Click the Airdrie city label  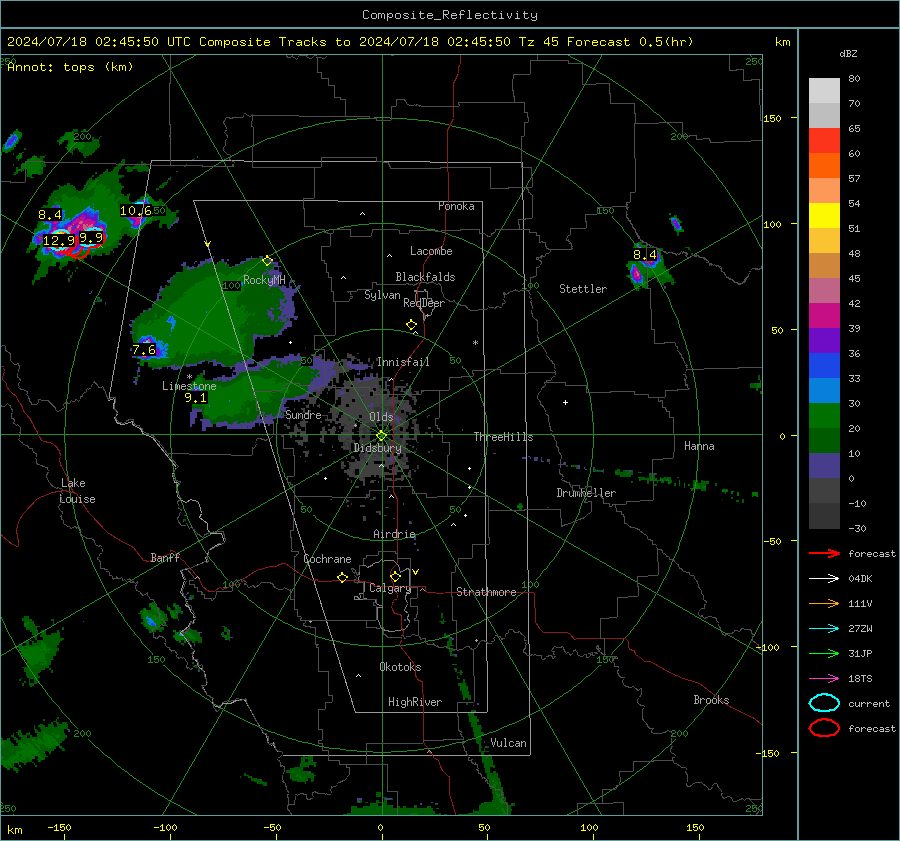pos(394,534)
